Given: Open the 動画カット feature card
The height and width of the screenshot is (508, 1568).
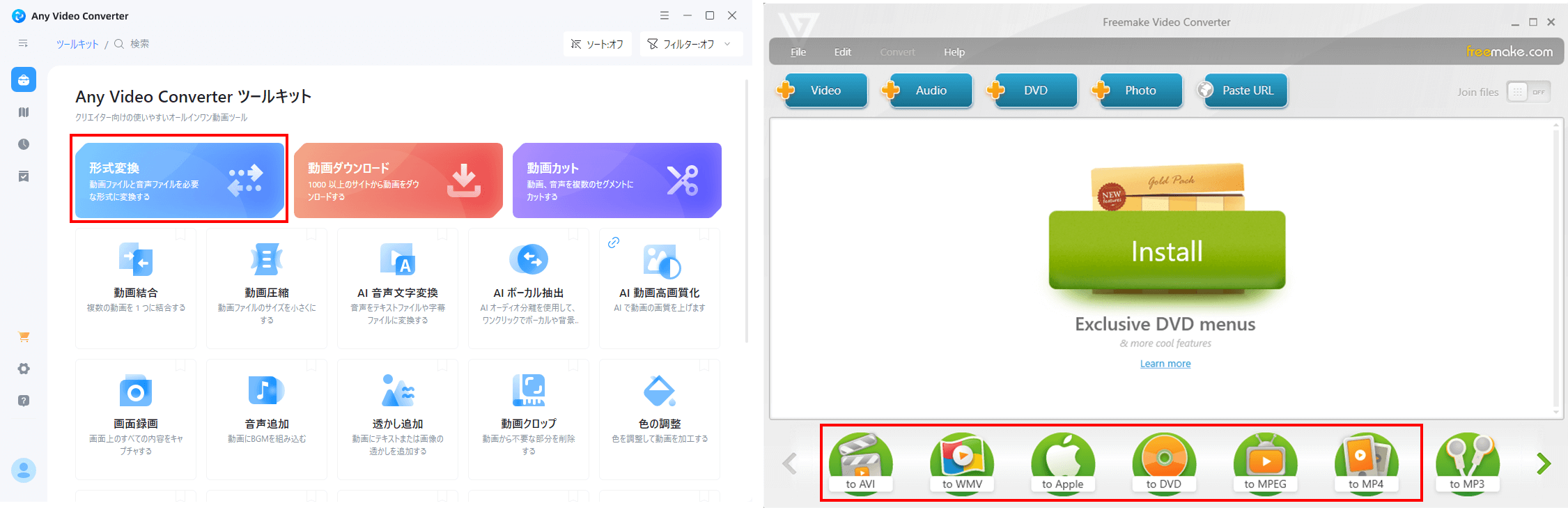Looking at the screenshot, I should [617, 180].
